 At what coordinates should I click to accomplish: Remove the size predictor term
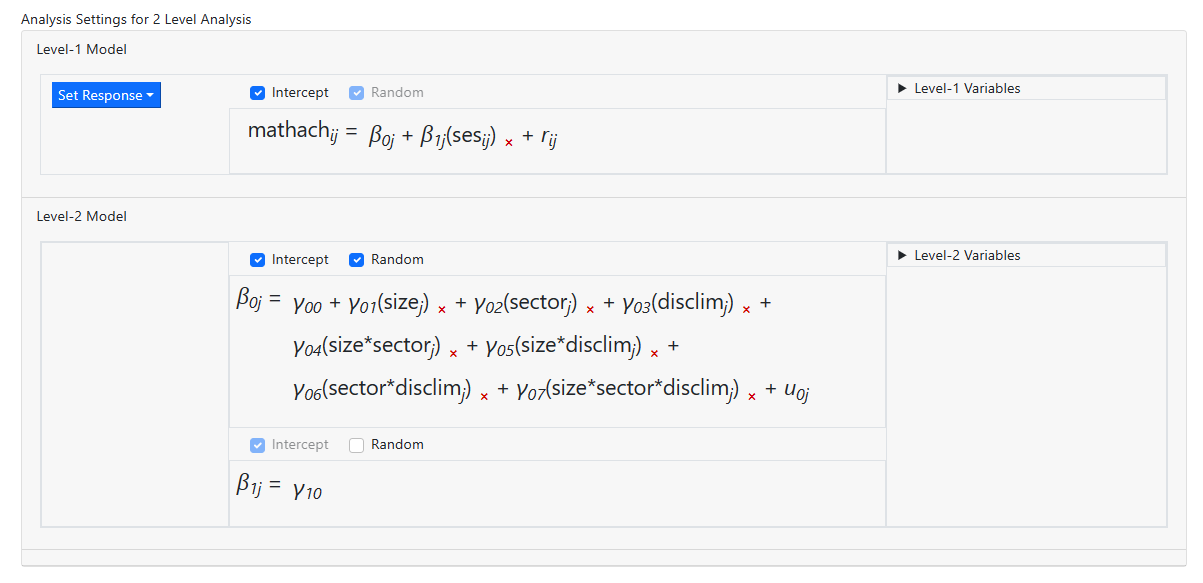click(x=442, y=310)
